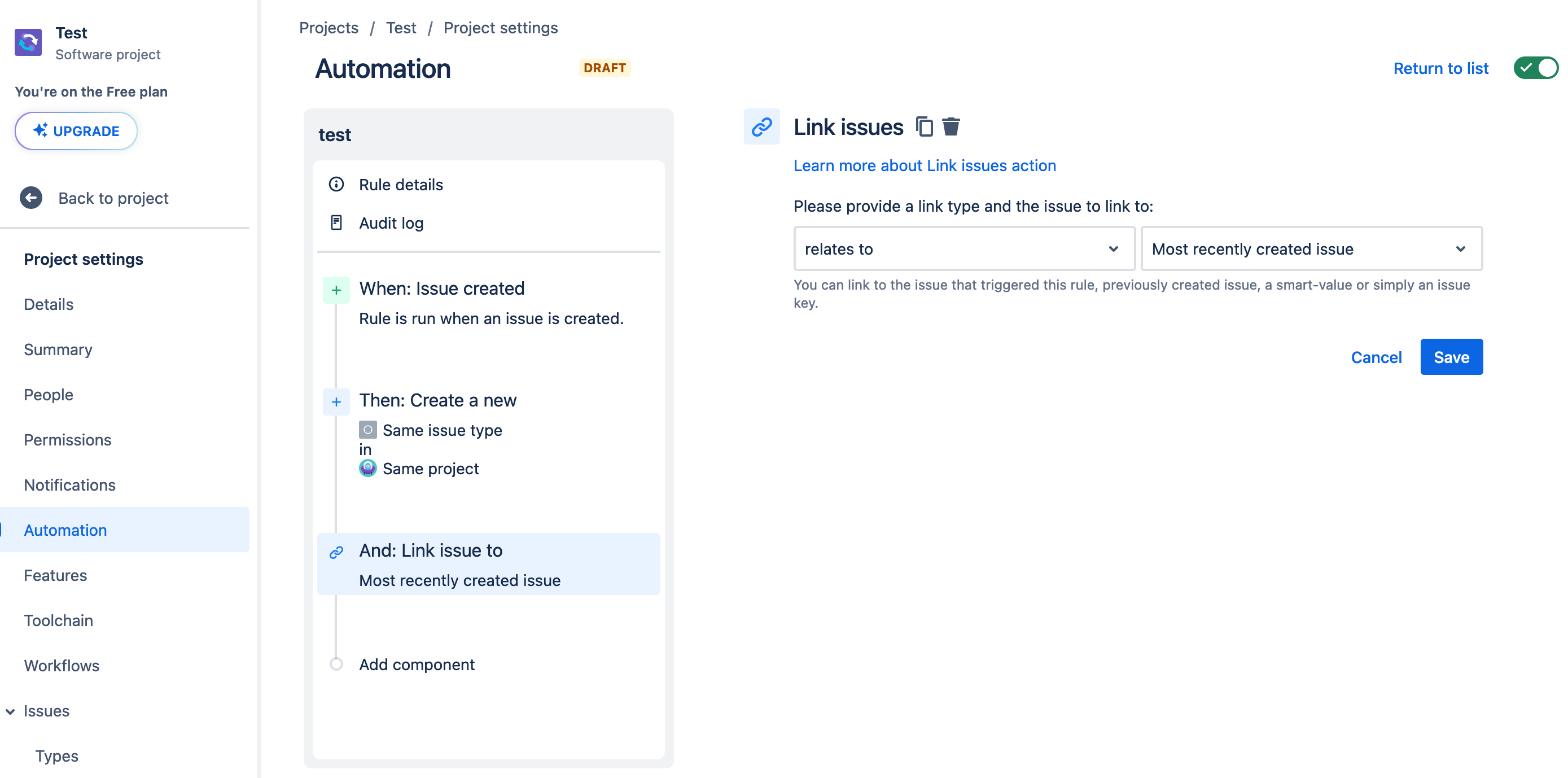Click the Add component circle

pos(336,663)
